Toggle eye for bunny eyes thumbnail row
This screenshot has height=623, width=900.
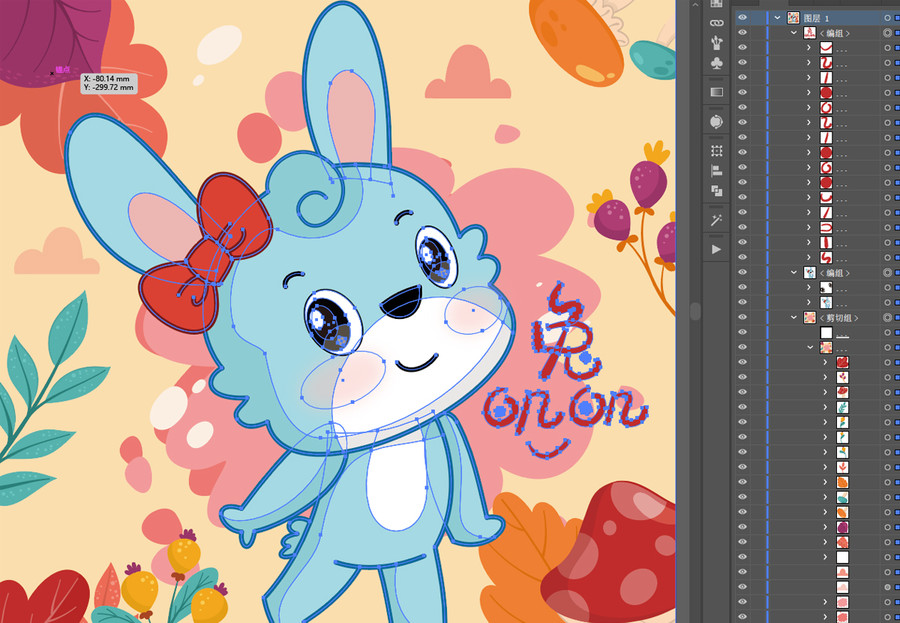(742, 287)
